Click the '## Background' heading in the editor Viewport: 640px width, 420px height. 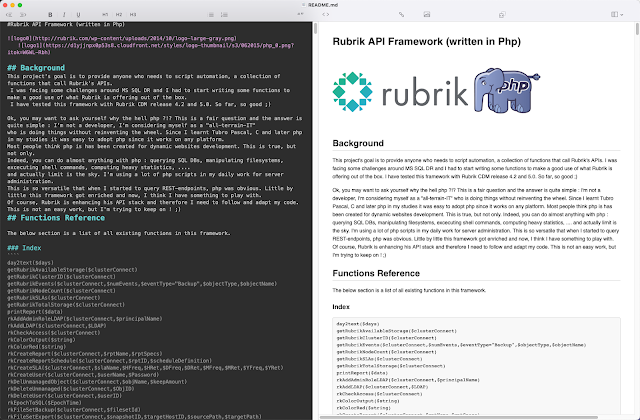pos(36,68)
